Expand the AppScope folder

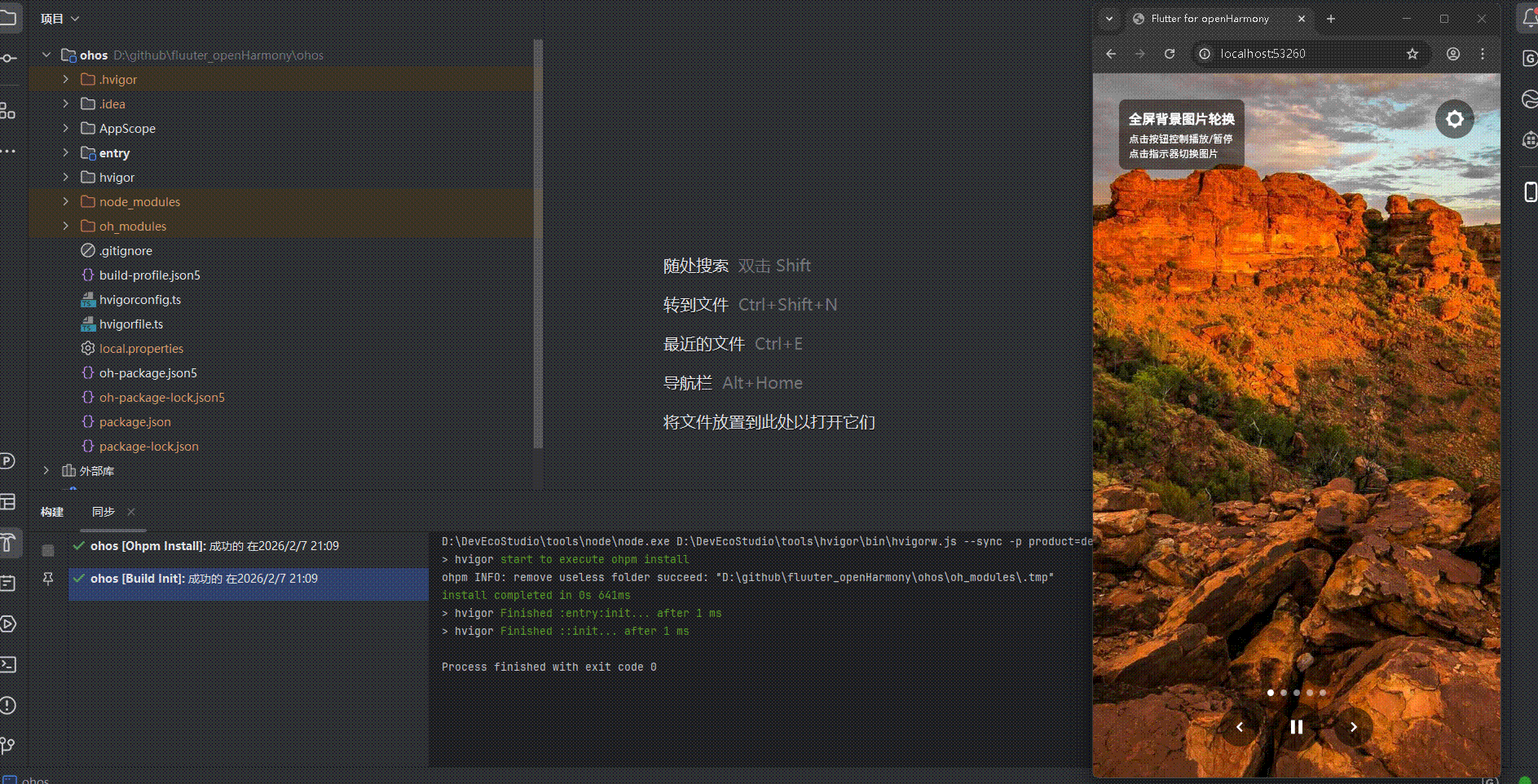pos(66,129)
